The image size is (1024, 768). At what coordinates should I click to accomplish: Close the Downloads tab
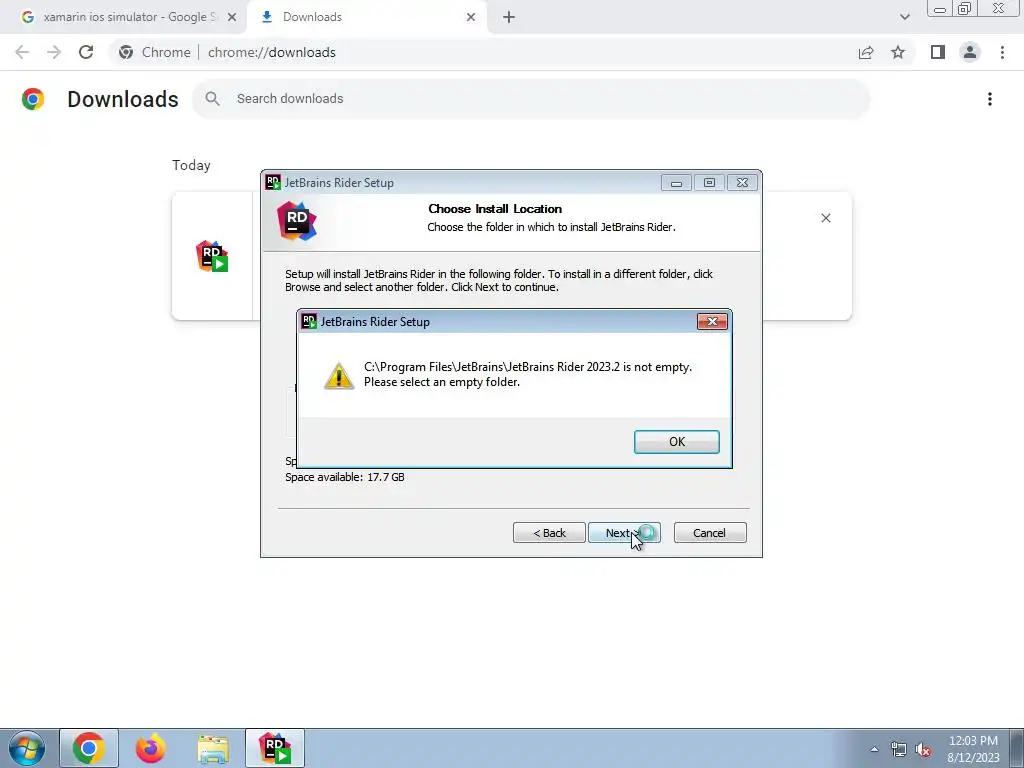[x=471, y=18]
